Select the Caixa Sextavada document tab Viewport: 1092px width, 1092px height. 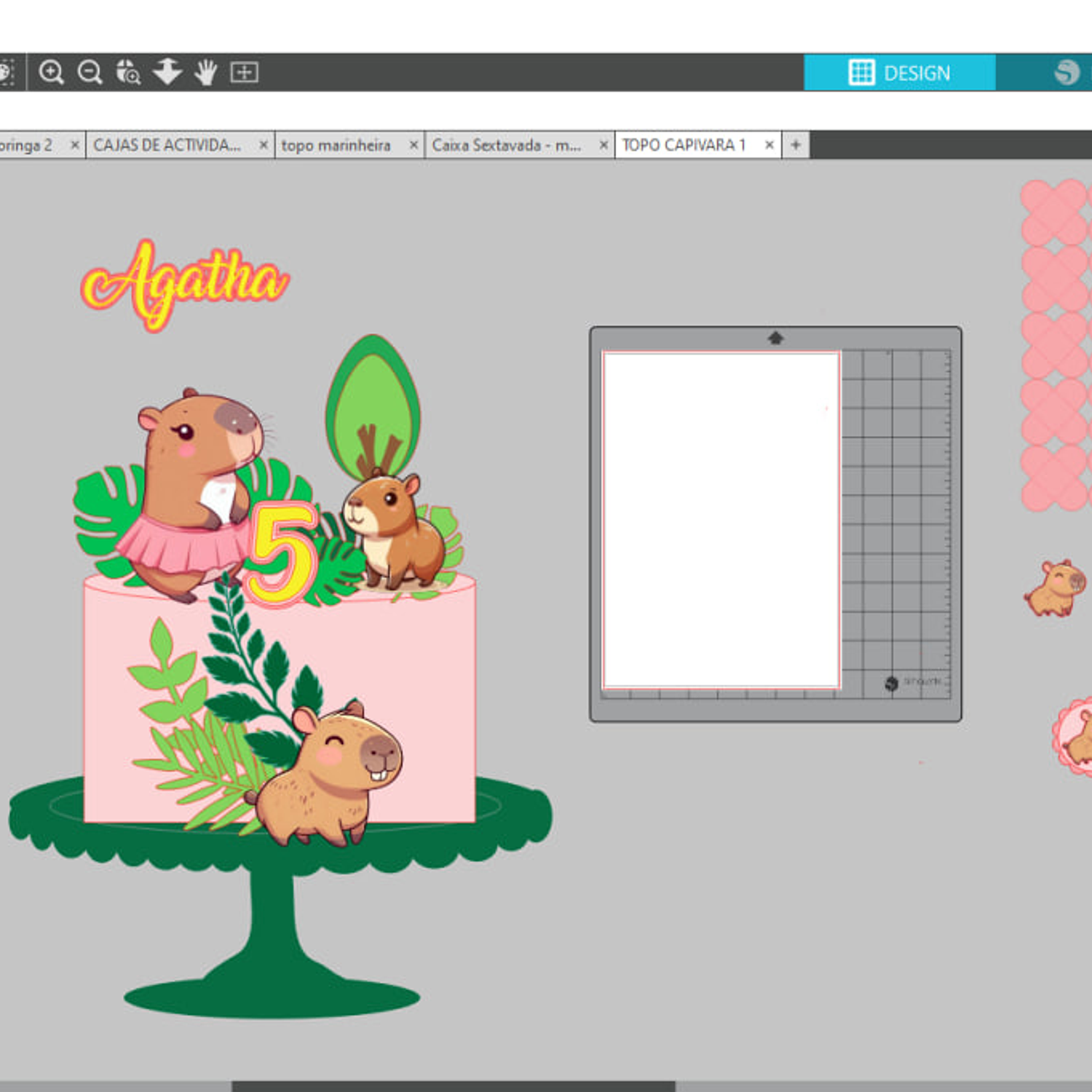pos(507,146)
